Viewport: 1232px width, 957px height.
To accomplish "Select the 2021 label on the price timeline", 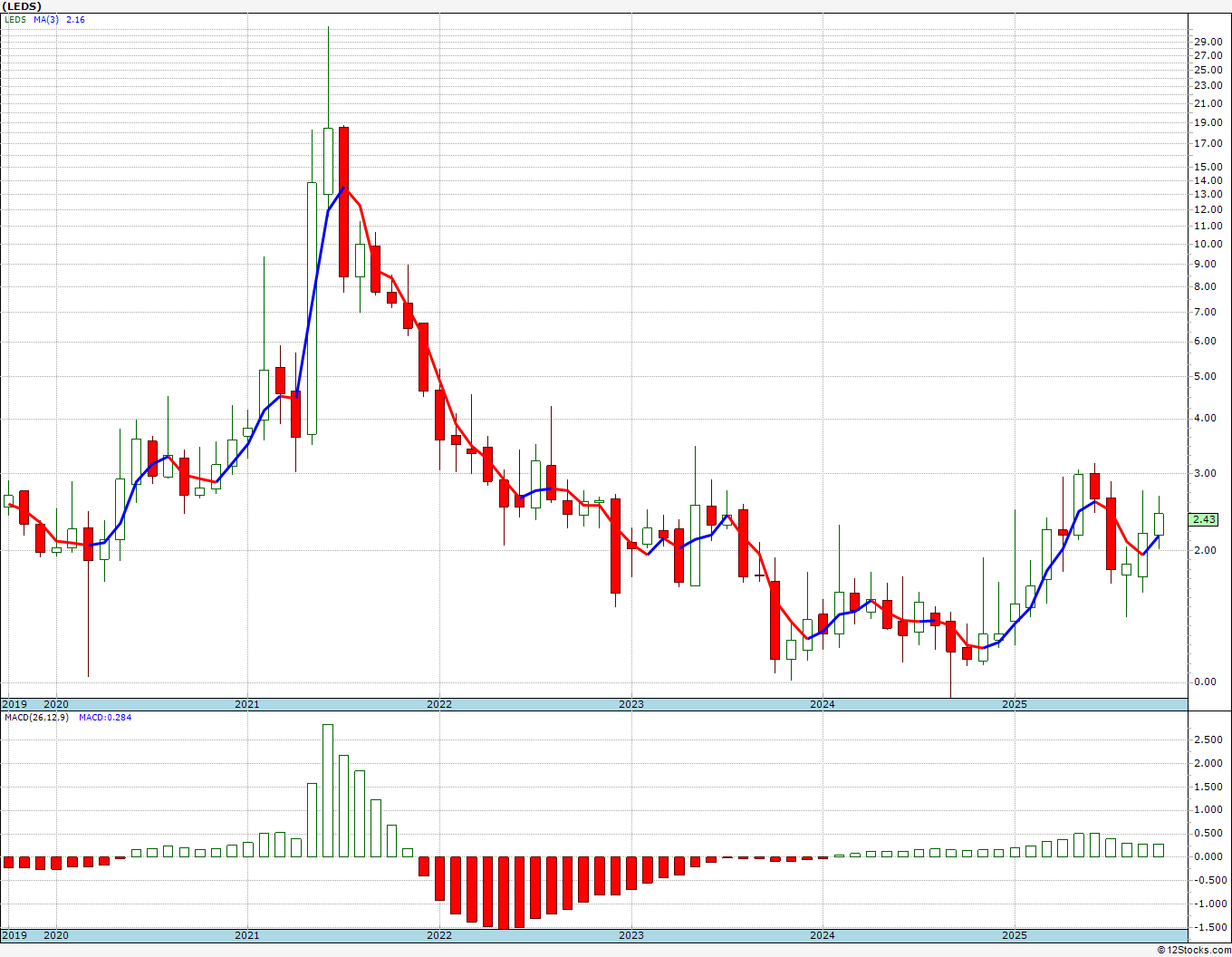I will [x=247, y=704].
